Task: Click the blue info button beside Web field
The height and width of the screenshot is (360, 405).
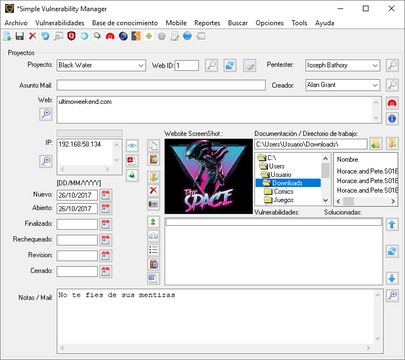Action: click(x=392, y=118)
